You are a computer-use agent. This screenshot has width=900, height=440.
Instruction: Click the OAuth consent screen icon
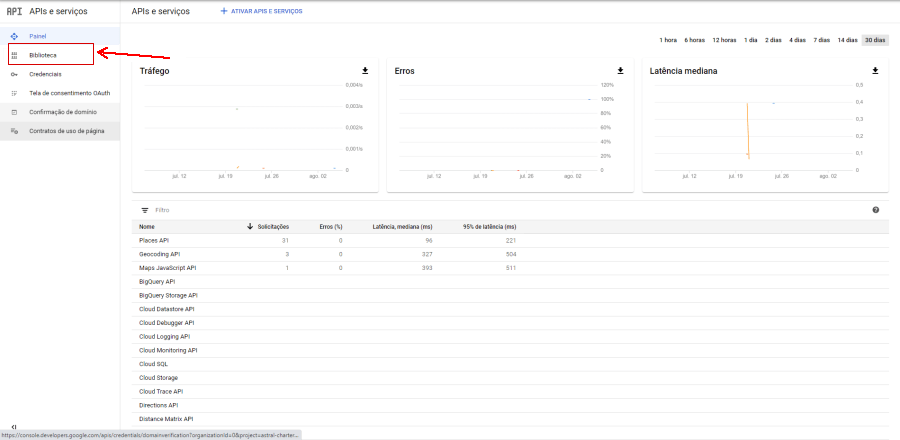click(14, 93)
